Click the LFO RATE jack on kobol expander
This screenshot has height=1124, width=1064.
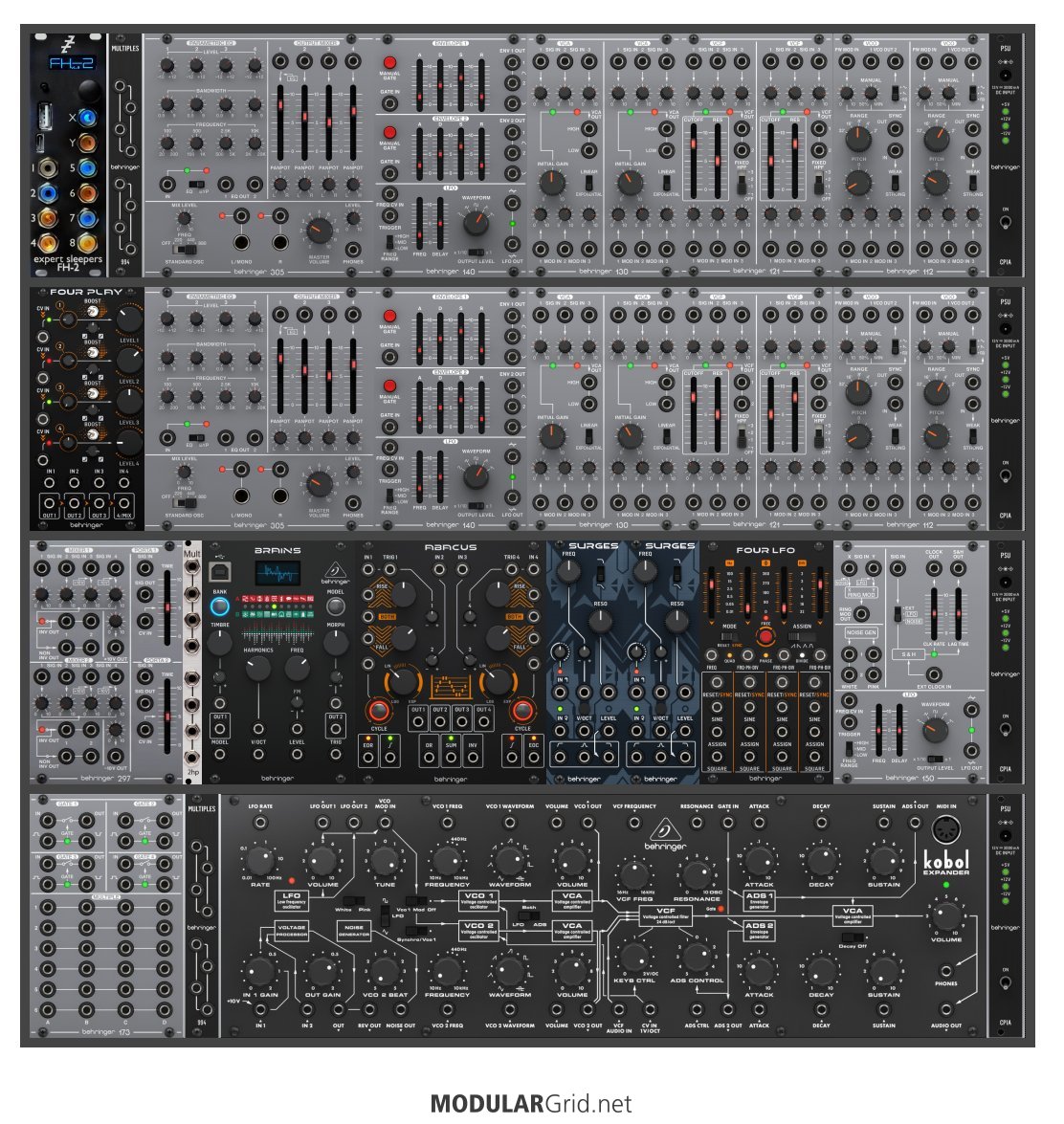[260, 823]
